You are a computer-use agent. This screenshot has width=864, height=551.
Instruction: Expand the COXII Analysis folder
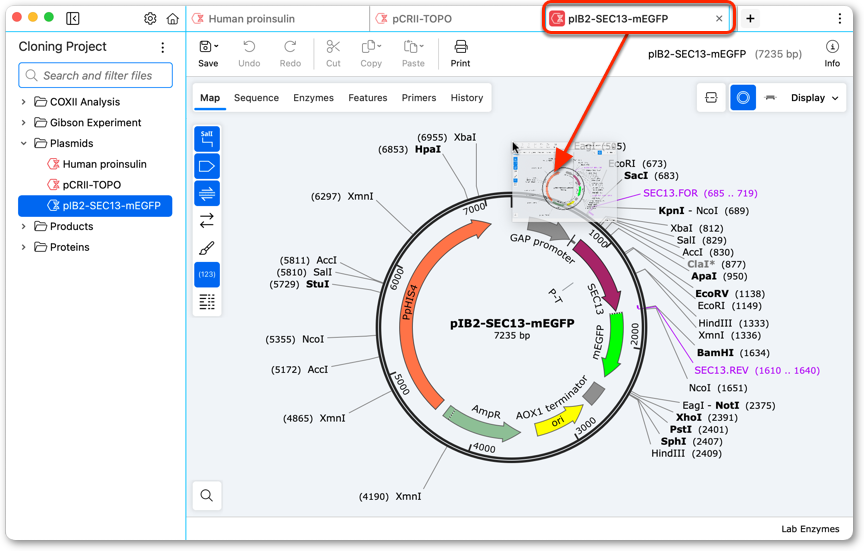(23, 102)
